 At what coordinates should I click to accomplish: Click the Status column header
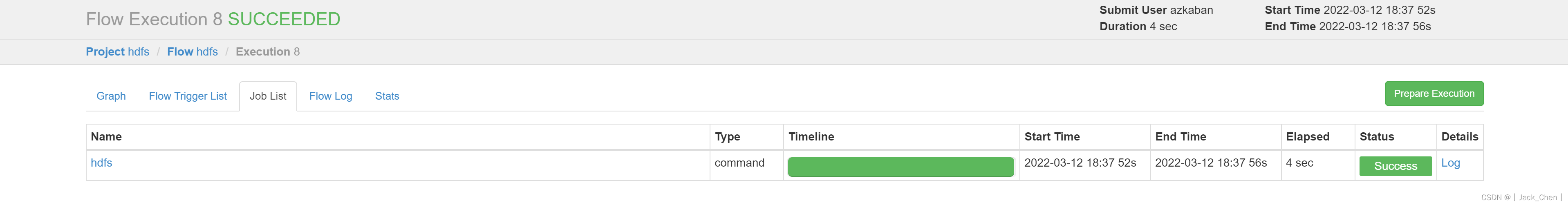[x=1376, y=137]
